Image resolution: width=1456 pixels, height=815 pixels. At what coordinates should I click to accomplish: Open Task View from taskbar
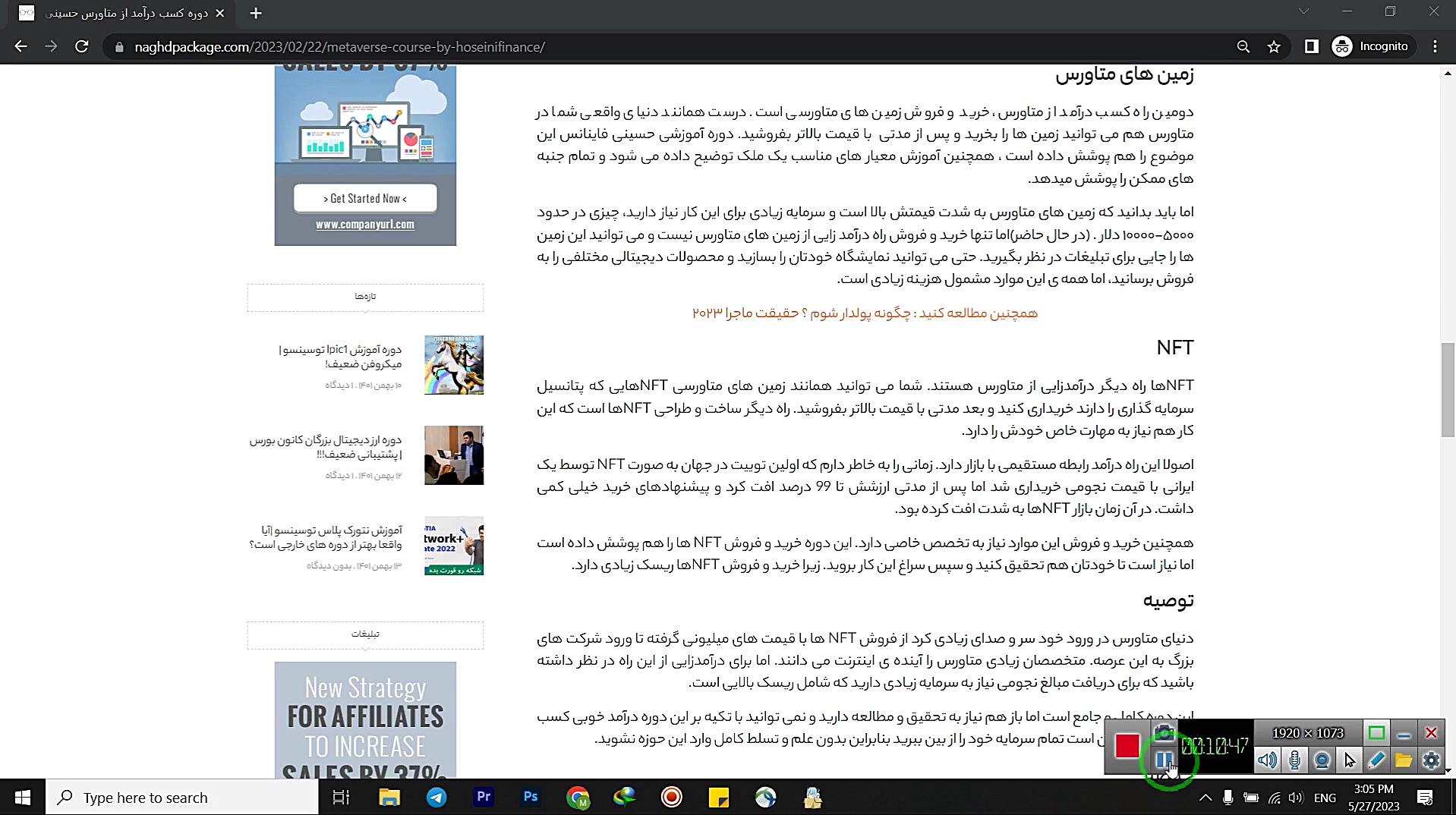pyautogui.click(x=341, y=798)
